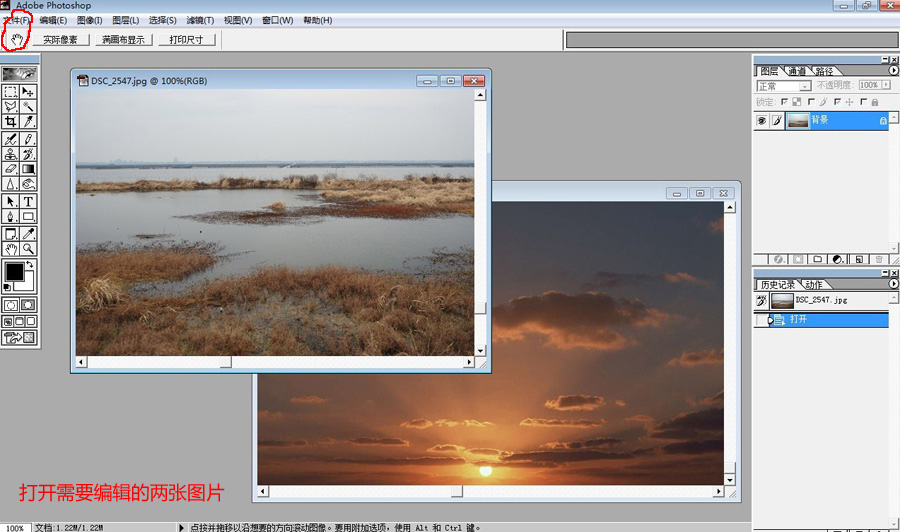The height and width of the screenshot is (532, 900).
Task: Open the History panel flyout menu
Action: [x=893, y=284]
